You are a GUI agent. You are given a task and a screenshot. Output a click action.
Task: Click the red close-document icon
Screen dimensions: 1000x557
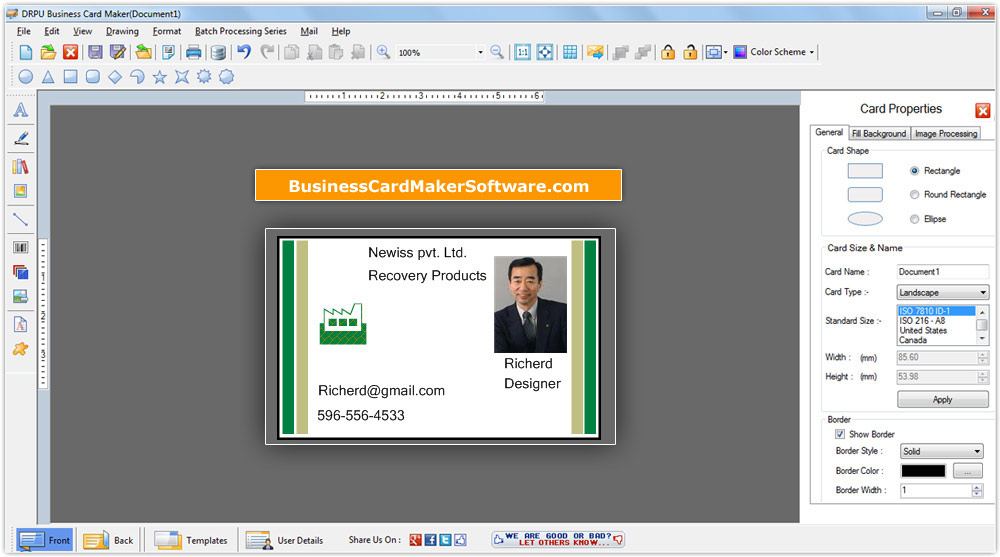pos(70,52)
